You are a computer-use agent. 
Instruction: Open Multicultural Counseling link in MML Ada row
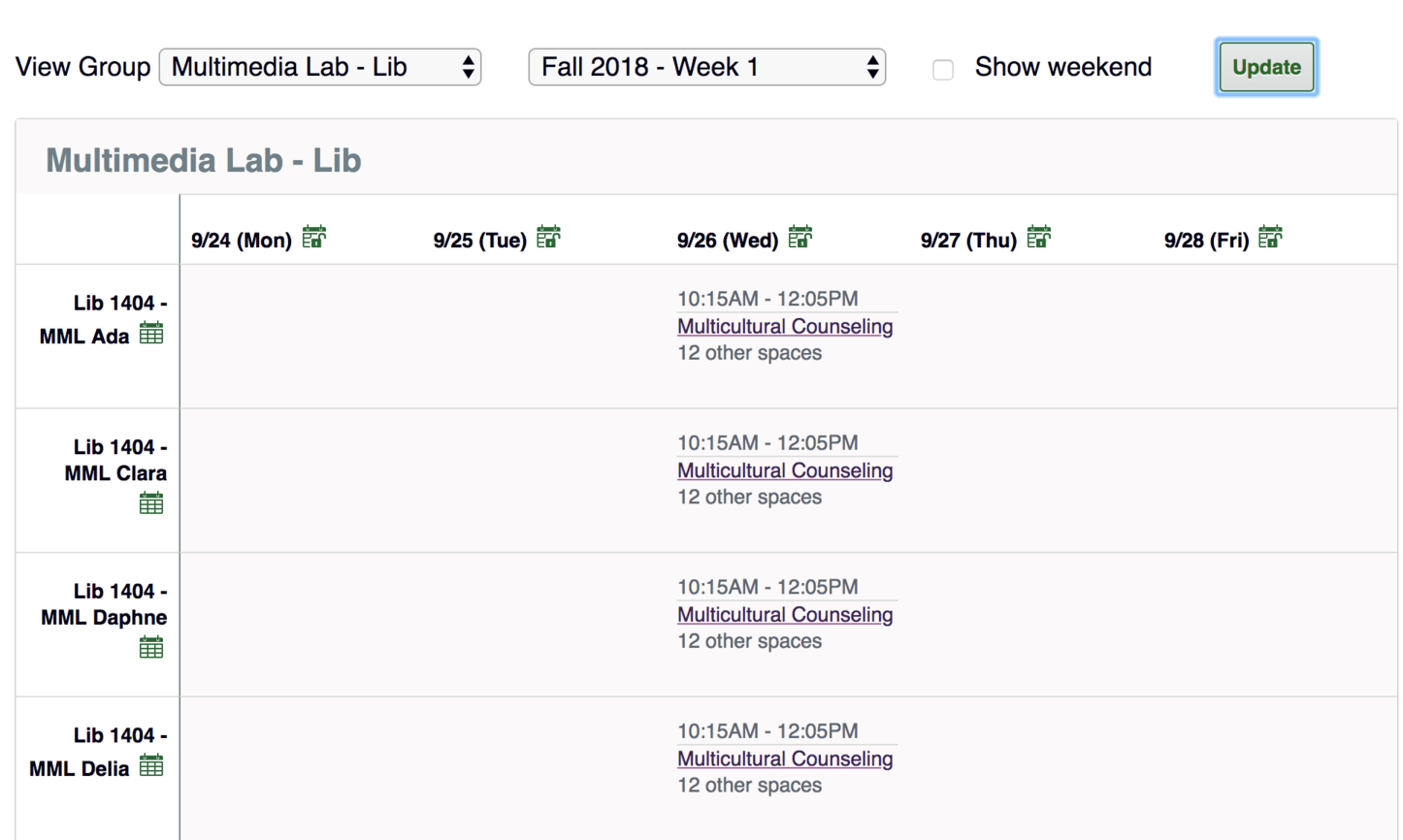point(785,327)
